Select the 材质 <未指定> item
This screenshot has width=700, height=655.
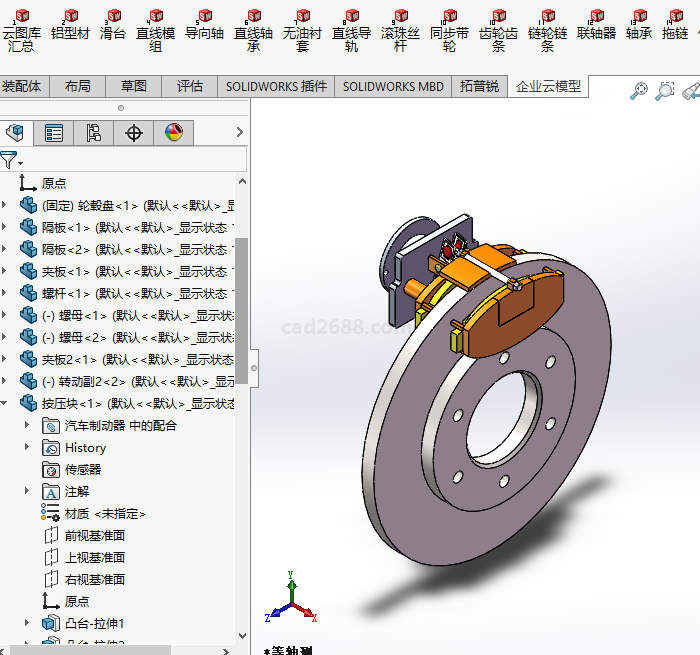pyautogui.click(x=105, y=514)
